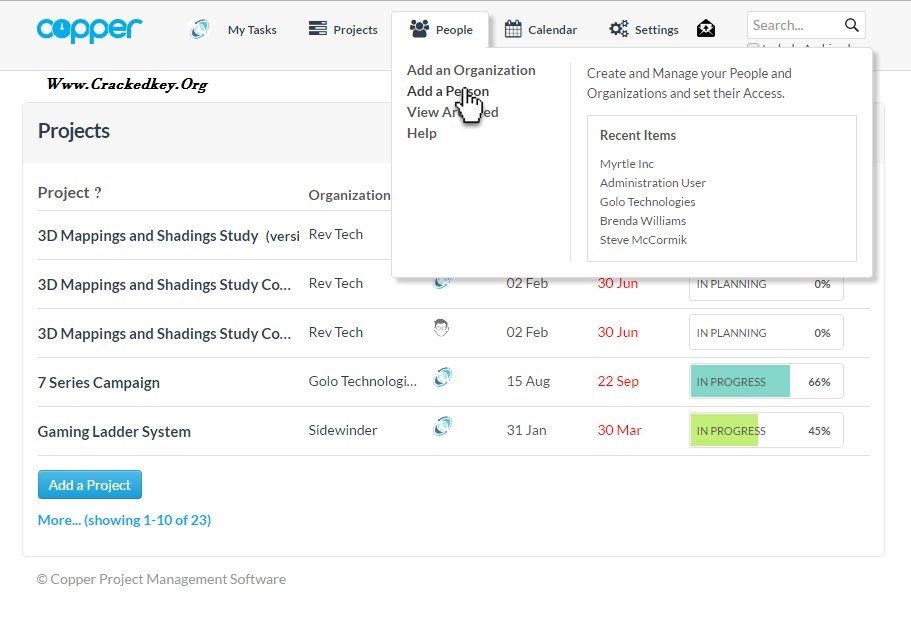Open the envelope mail icon
Image resolution: width=911 pixels, height=625 pixels.
point(705,28)
